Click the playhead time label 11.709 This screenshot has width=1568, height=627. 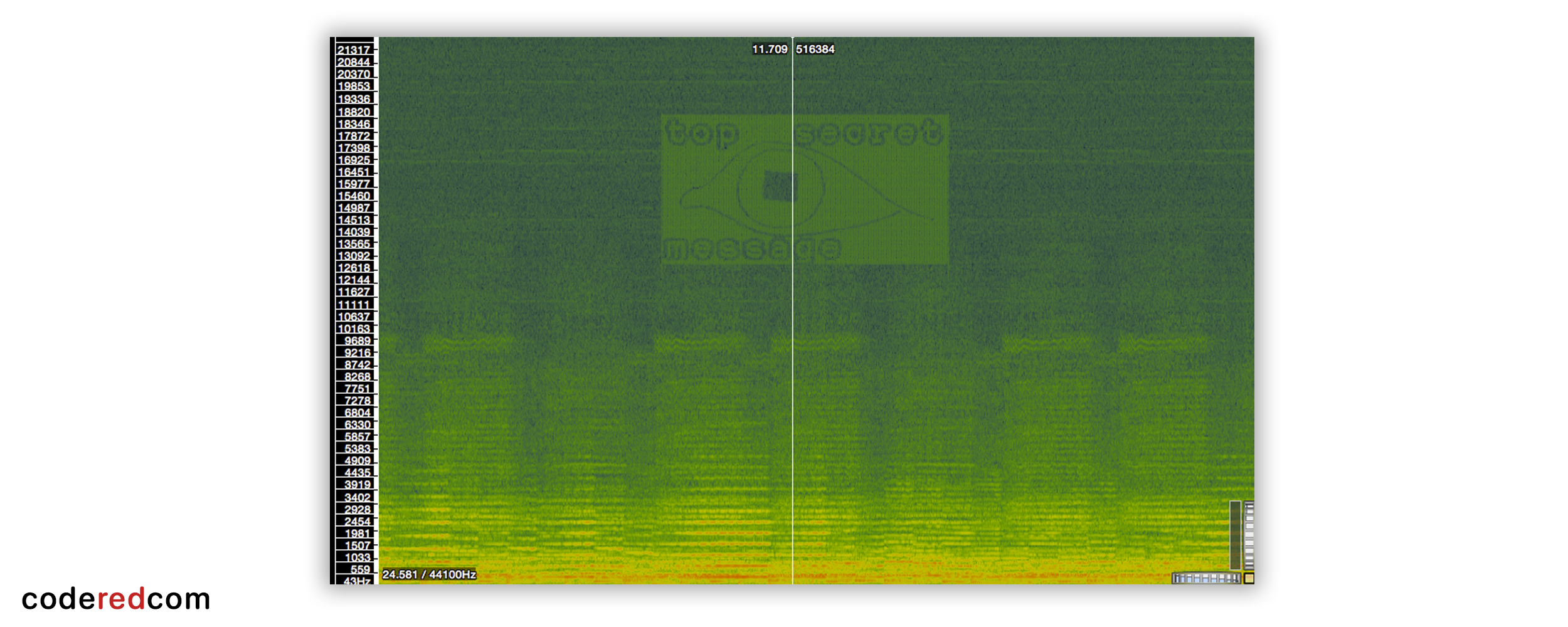point(770,49)
